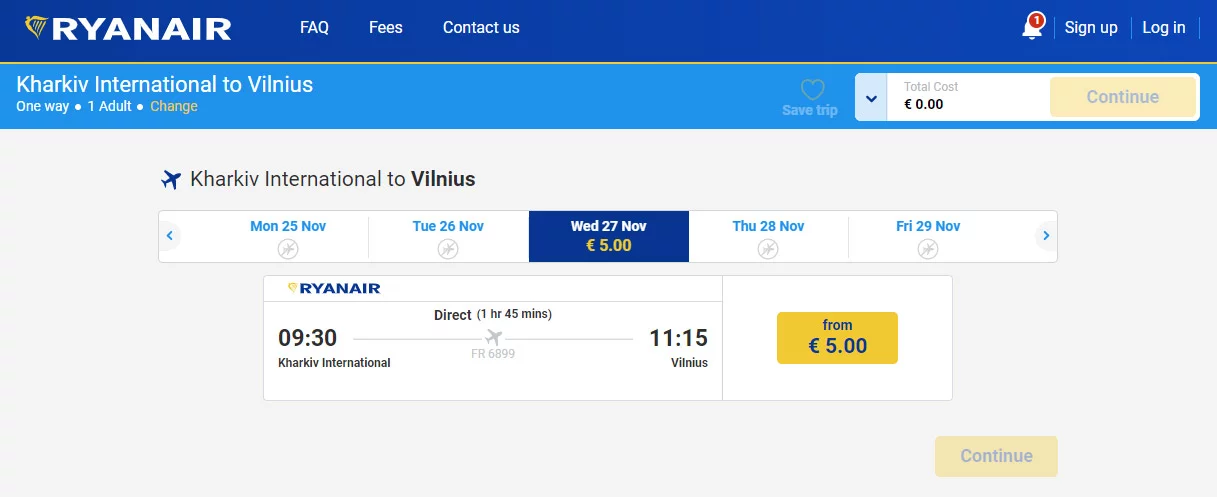Click the Ryanair harp logo

pyautogui.click(x=37, y=28)
